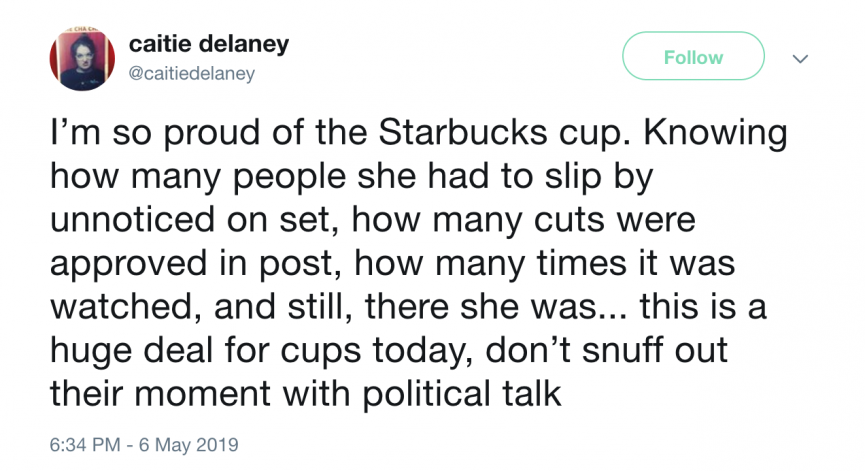Open the 6:34 PM timestamp permalink
The width and height of the screenshot is (865, 471).
85,445
